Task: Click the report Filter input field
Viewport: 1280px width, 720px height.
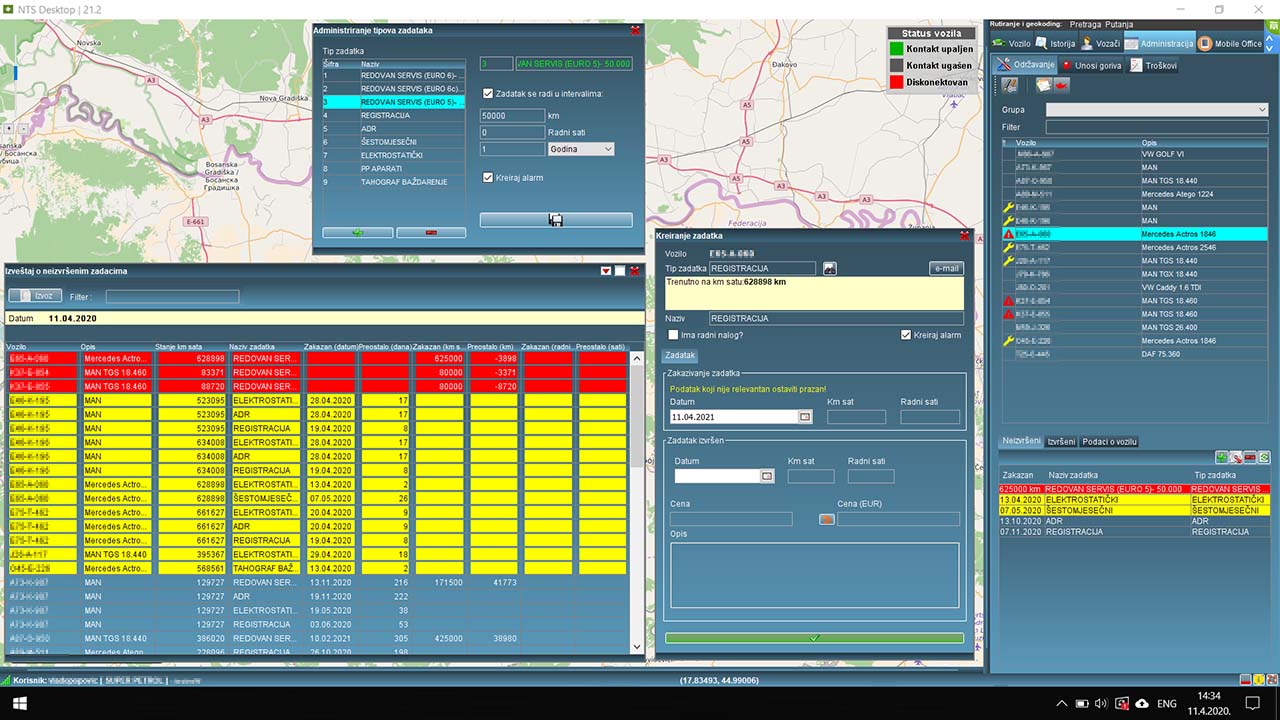Action: (172, 297)
